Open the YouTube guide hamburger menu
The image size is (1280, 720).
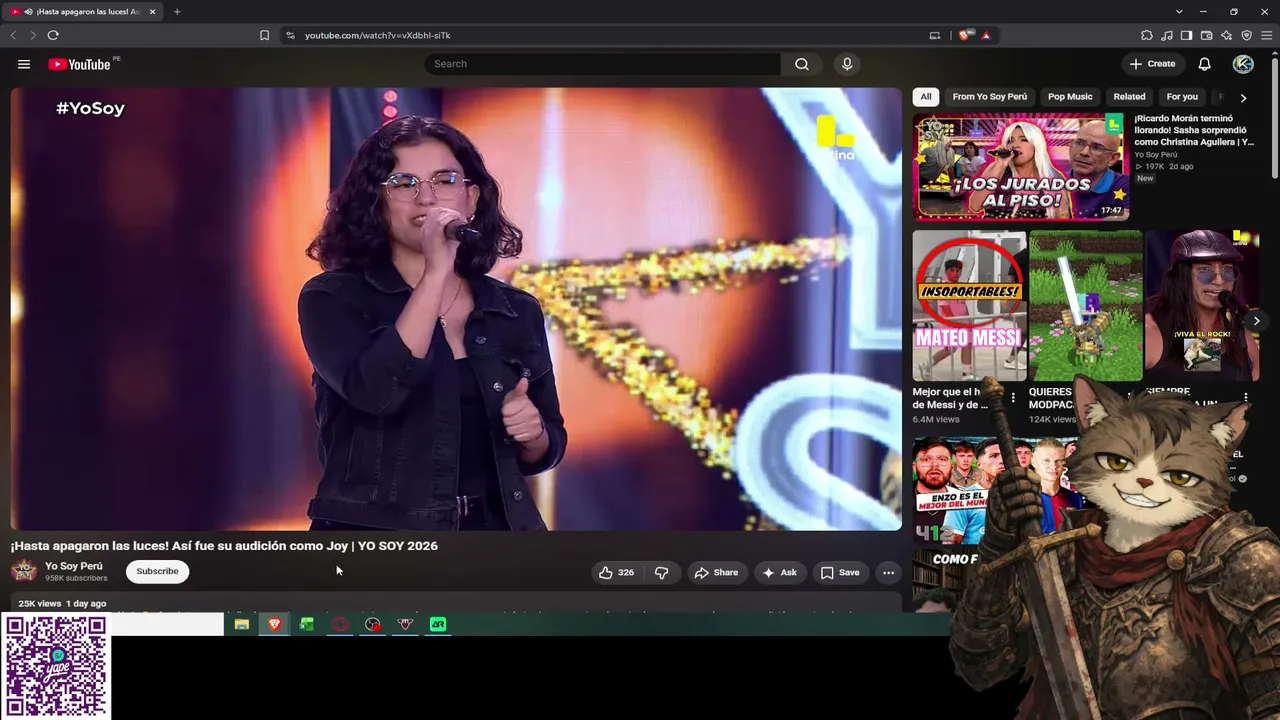click(x=24, y=64)
